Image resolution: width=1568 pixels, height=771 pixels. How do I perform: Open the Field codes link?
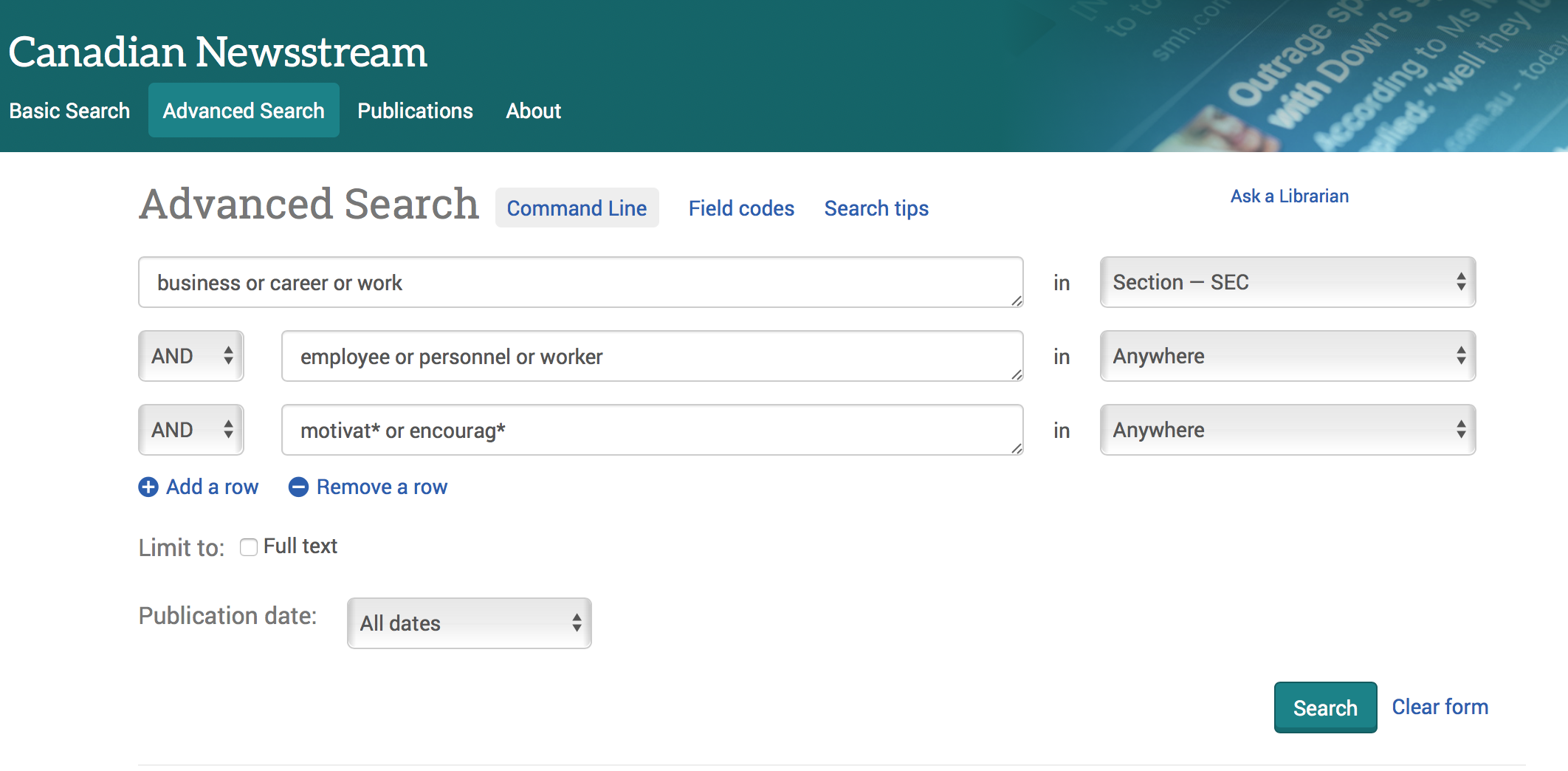(741, 208)
